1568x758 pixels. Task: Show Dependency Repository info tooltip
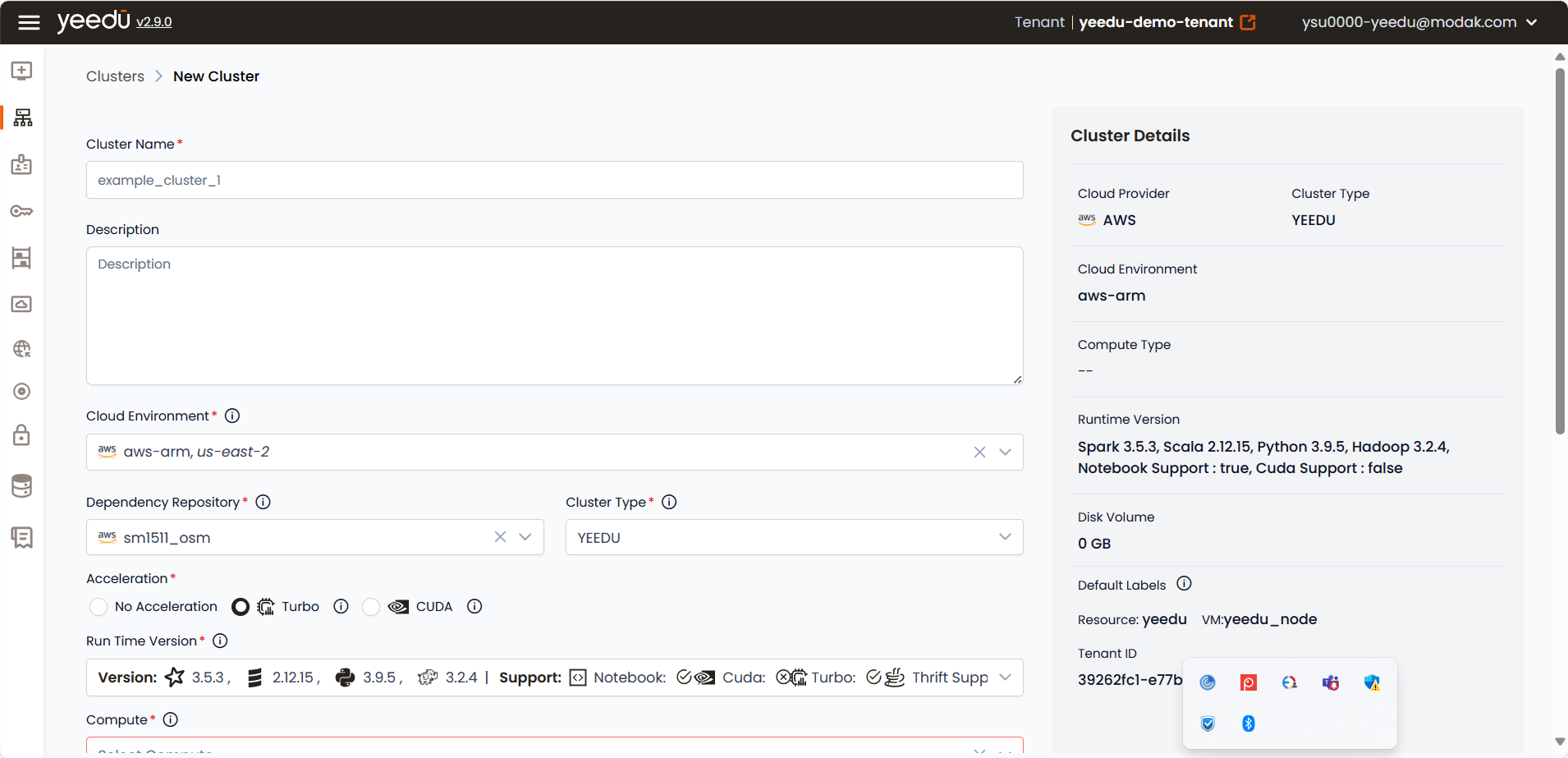click(263, 502)
